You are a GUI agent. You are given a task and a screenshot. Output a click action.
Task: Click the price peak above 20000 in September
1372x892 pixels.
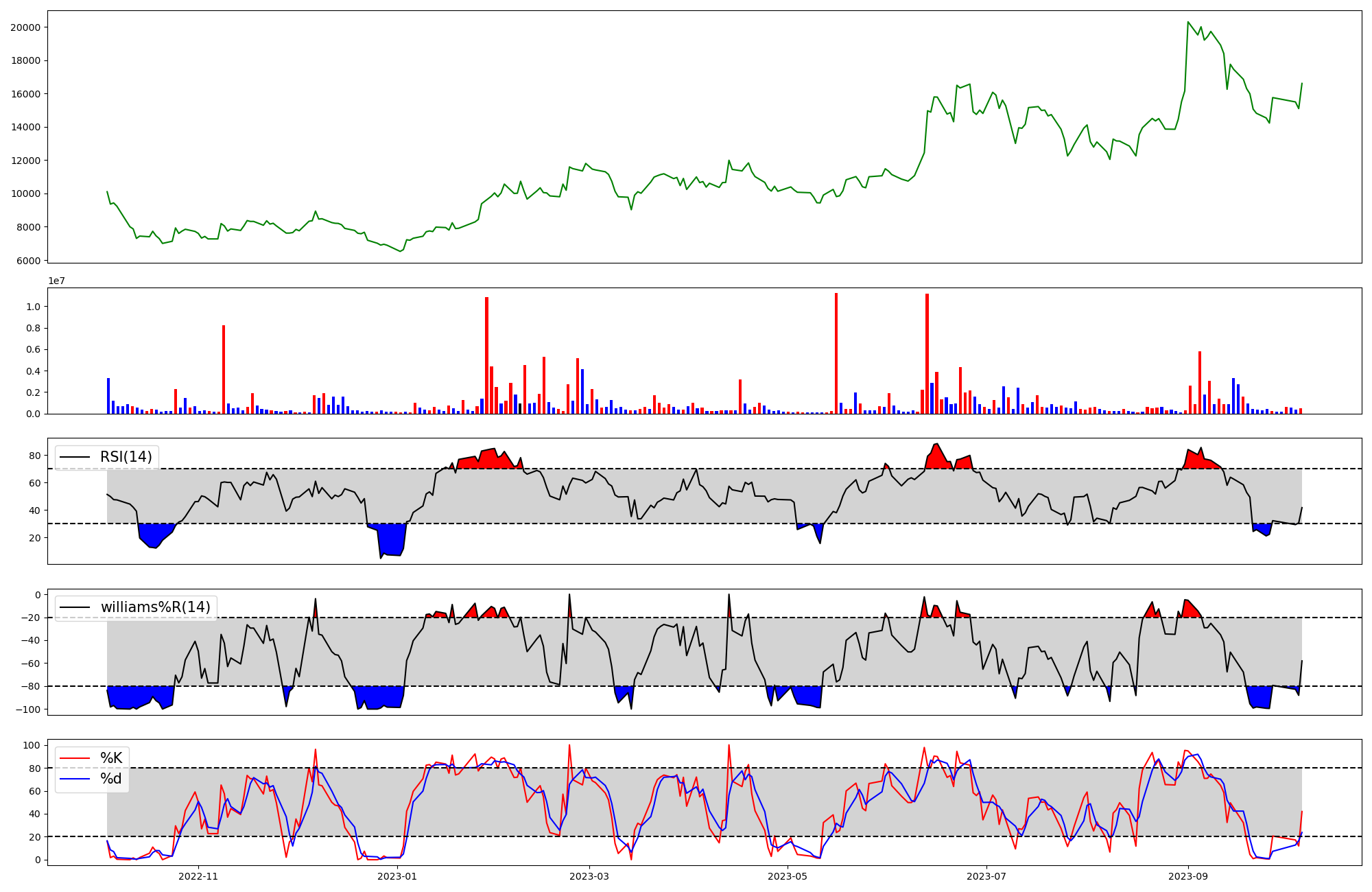1188,23
